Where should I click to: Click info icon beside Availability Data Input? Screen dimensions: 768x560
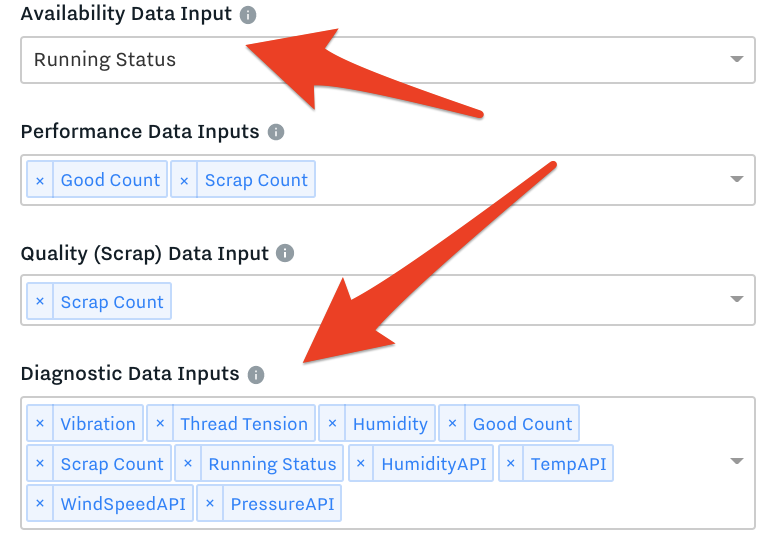click(248, 15)
